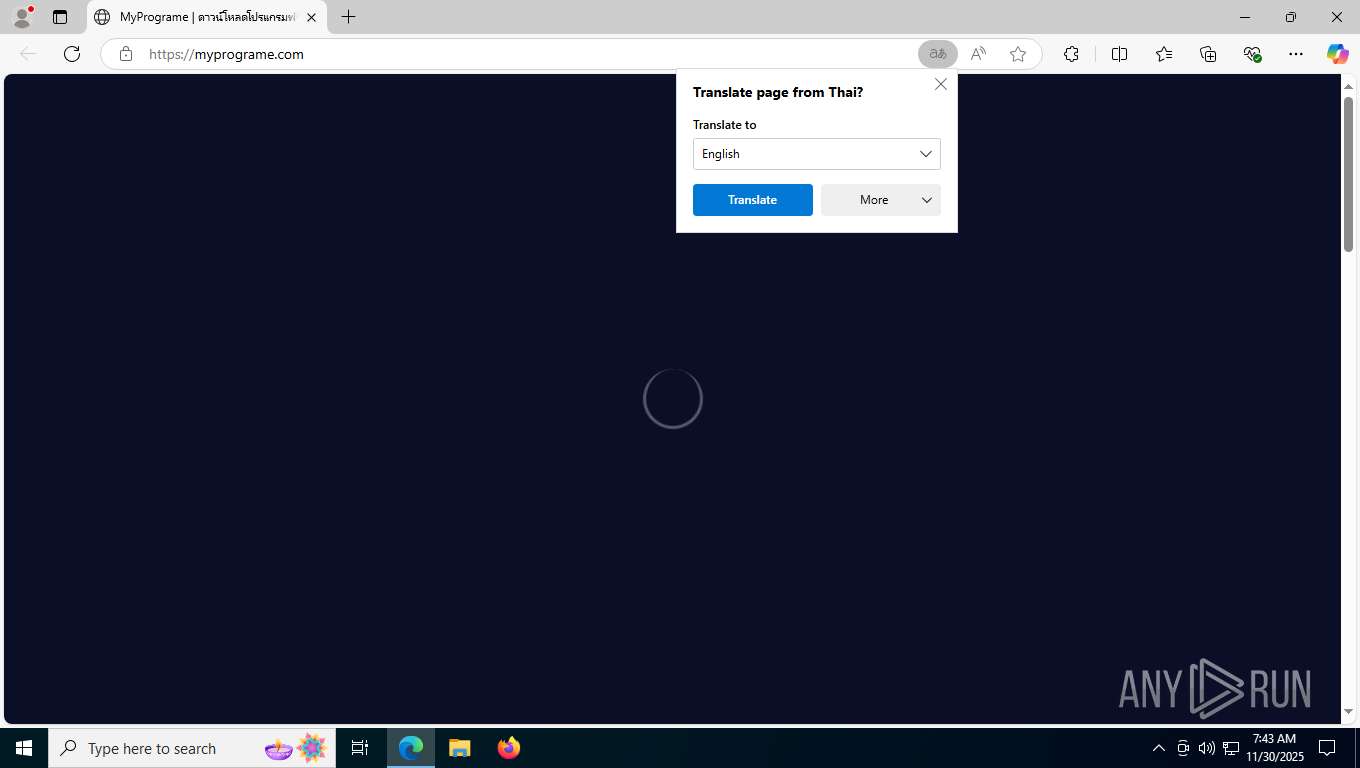
Task: Open Task View in taskbar
Action: [x=360, y=748]
